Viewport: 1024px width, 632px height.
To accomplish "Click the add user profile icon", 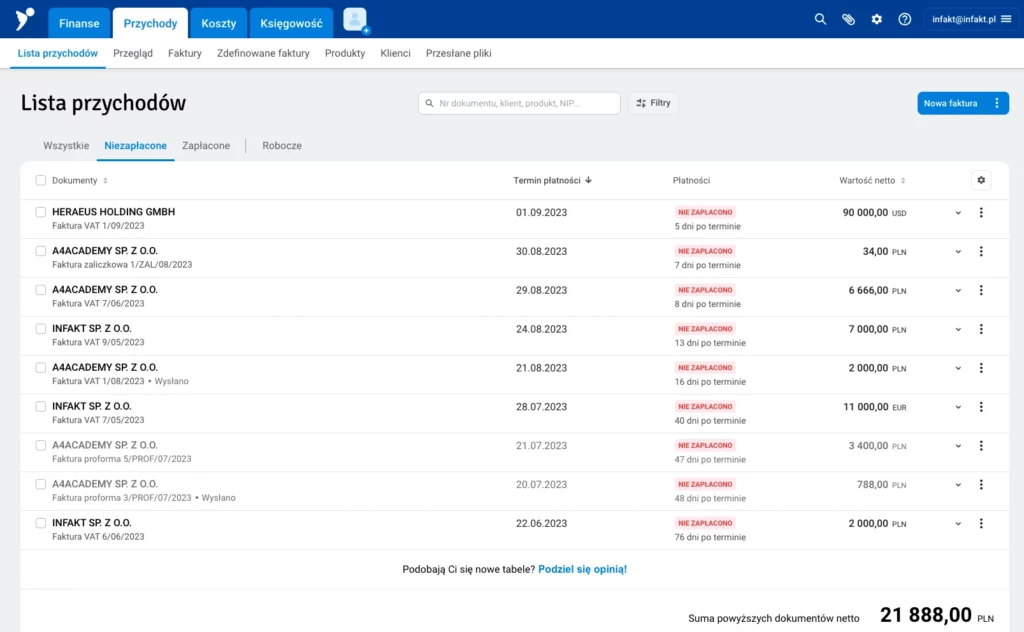I will (x=355, y=20).
